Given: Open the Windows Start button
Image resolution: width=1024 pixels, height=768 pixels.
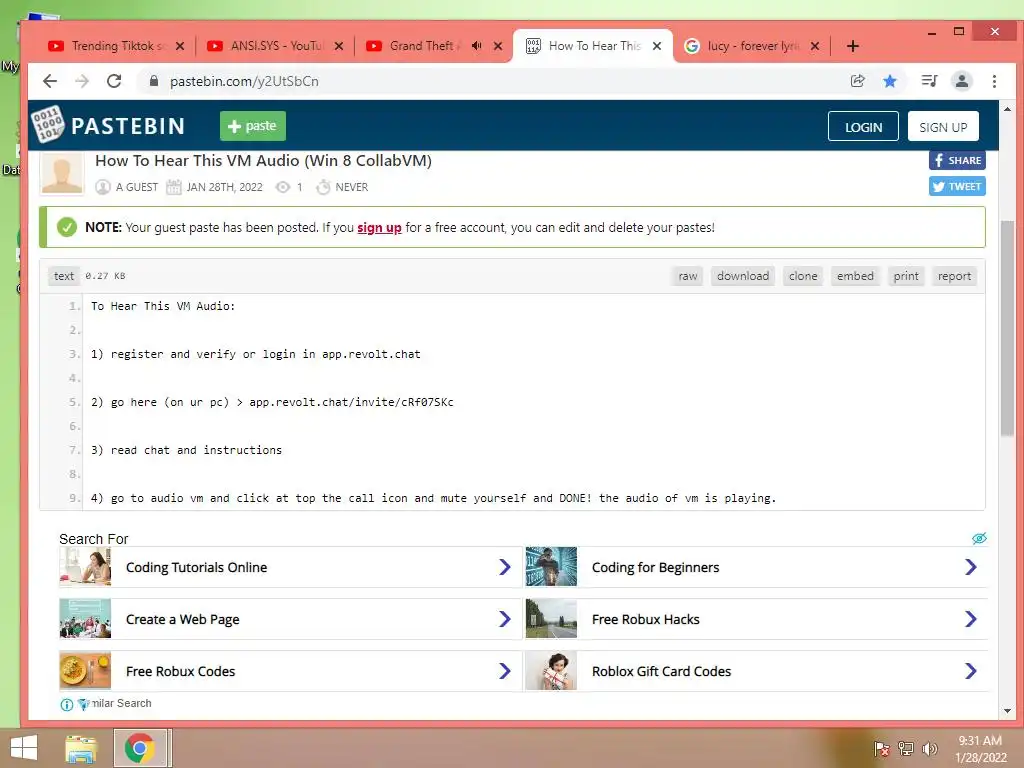Looking at the screenshot, I should tap(24, 748).
